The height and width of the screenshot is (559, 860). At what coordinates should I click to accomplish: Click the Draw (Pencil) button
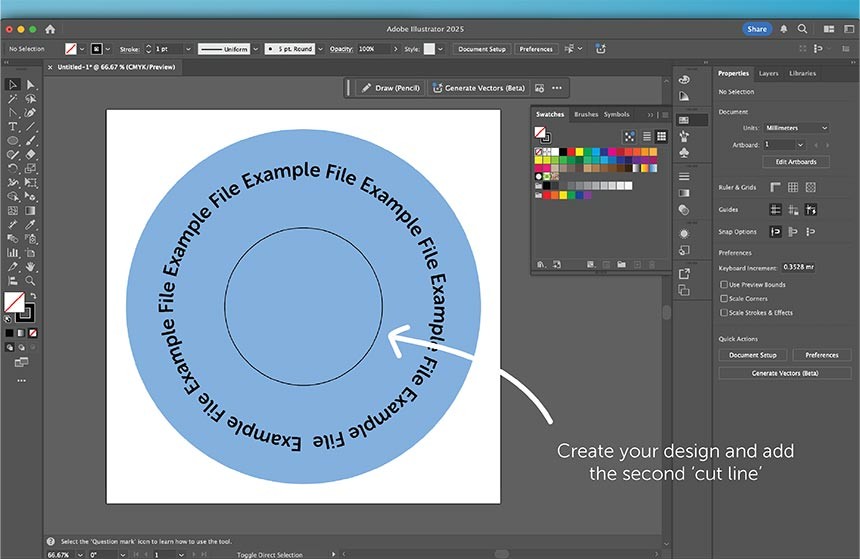coord(391,88)
